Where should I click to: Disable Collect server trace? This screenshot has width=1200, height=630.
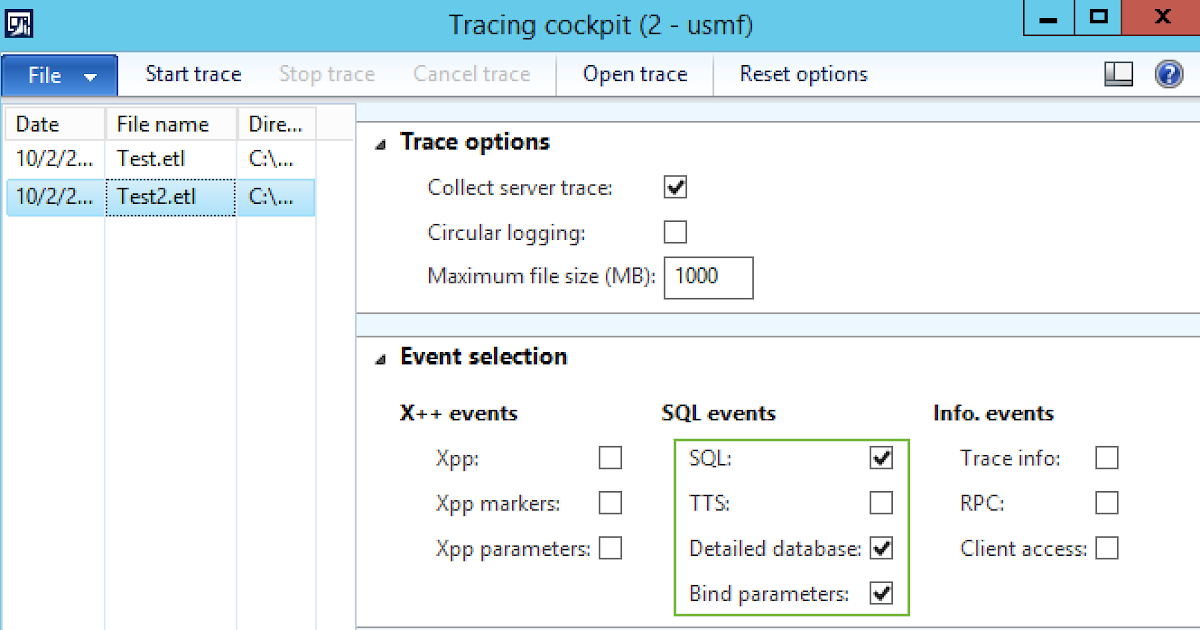tap(675, 187)
